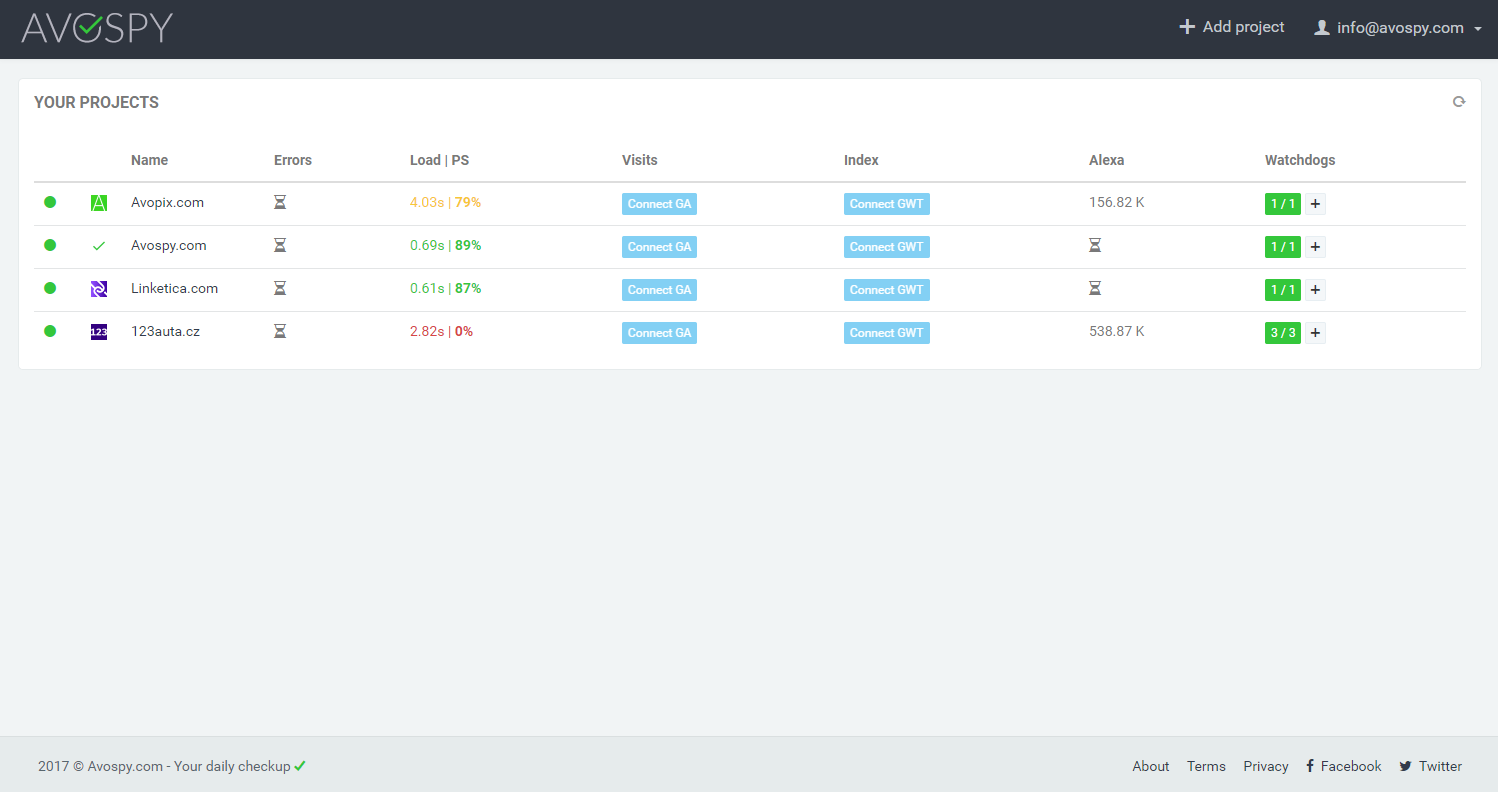Open the About footer link
The height and width of the screenshot is (792, 1498).
click(x=1151, y=766)
